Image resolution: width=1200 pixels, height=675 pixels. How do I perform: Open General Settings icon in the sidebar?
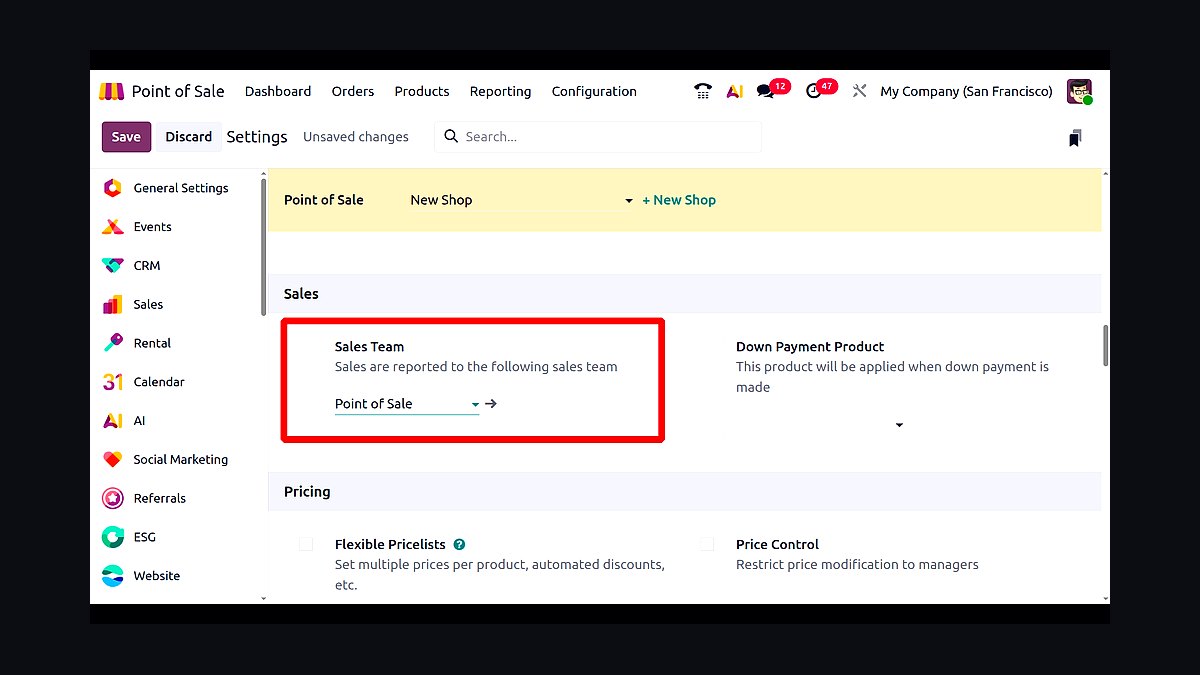tap(113, 188)
